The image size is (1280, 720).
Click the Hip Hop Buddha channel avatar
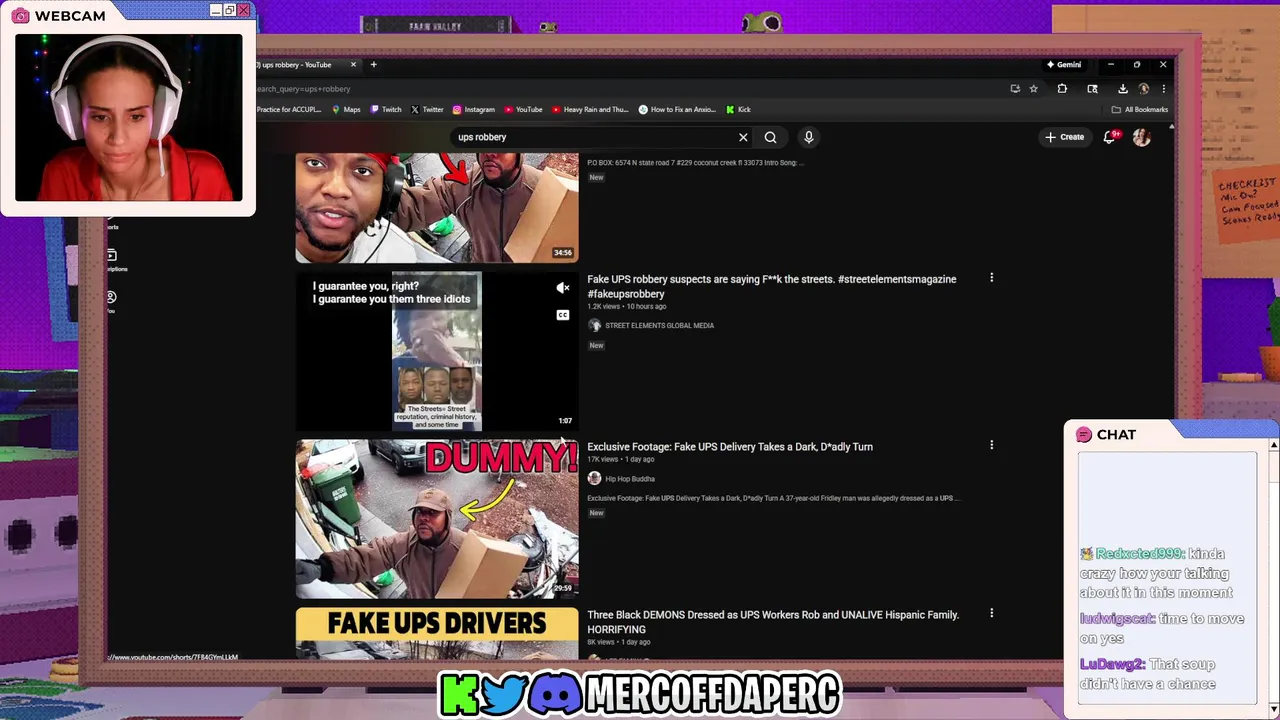(x=594, y=479)
